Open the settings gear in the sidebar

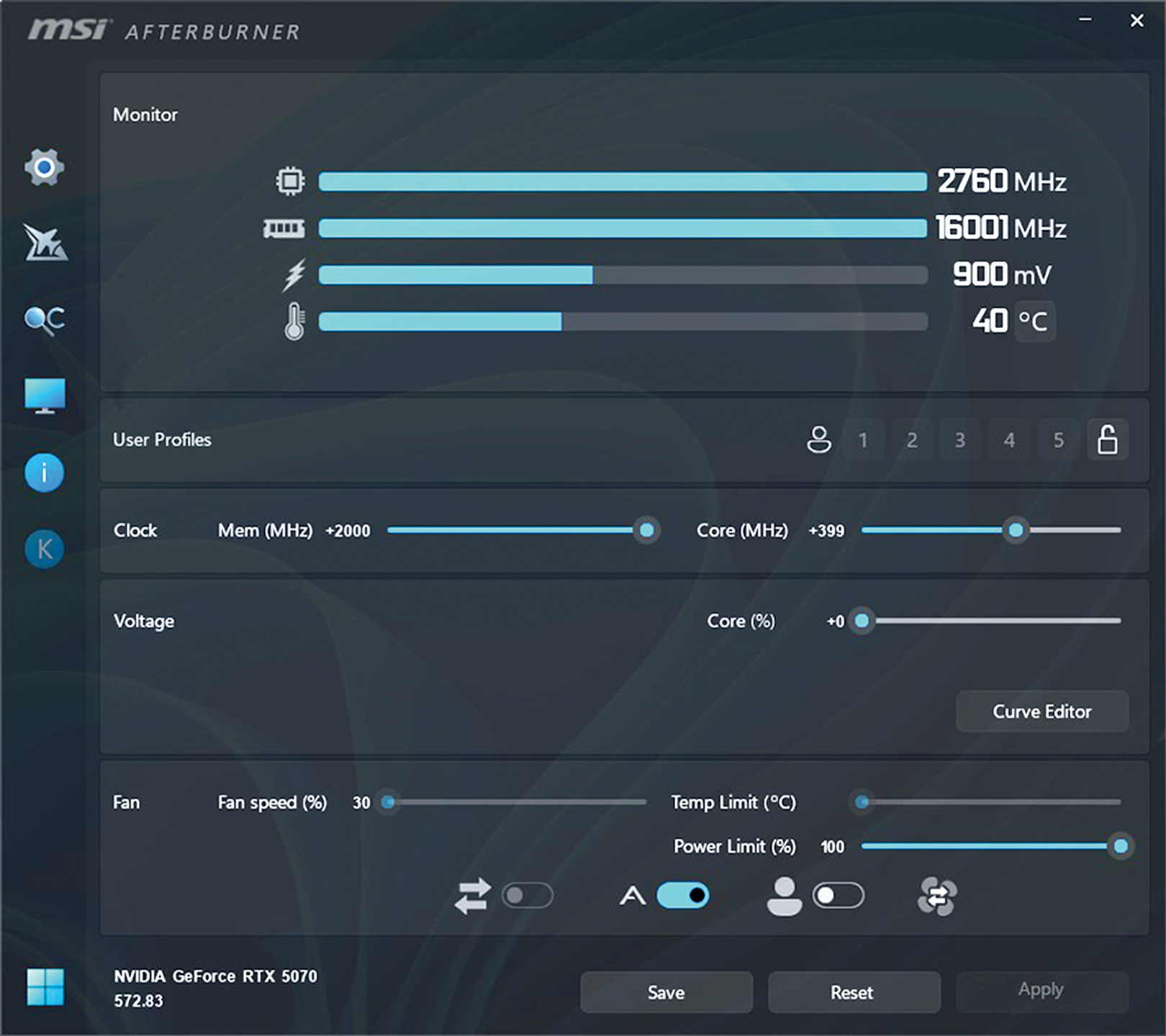(44, 168)
